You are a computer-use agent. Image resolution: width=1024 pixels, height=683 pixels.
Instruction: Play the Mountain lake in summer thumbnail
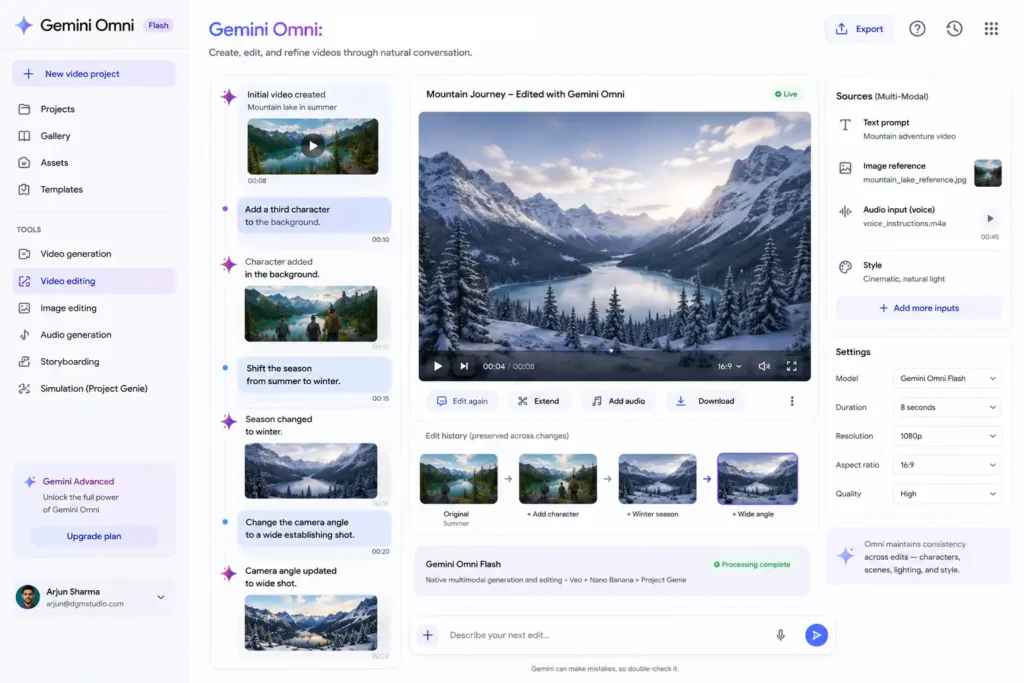click(x=313, y=146)
